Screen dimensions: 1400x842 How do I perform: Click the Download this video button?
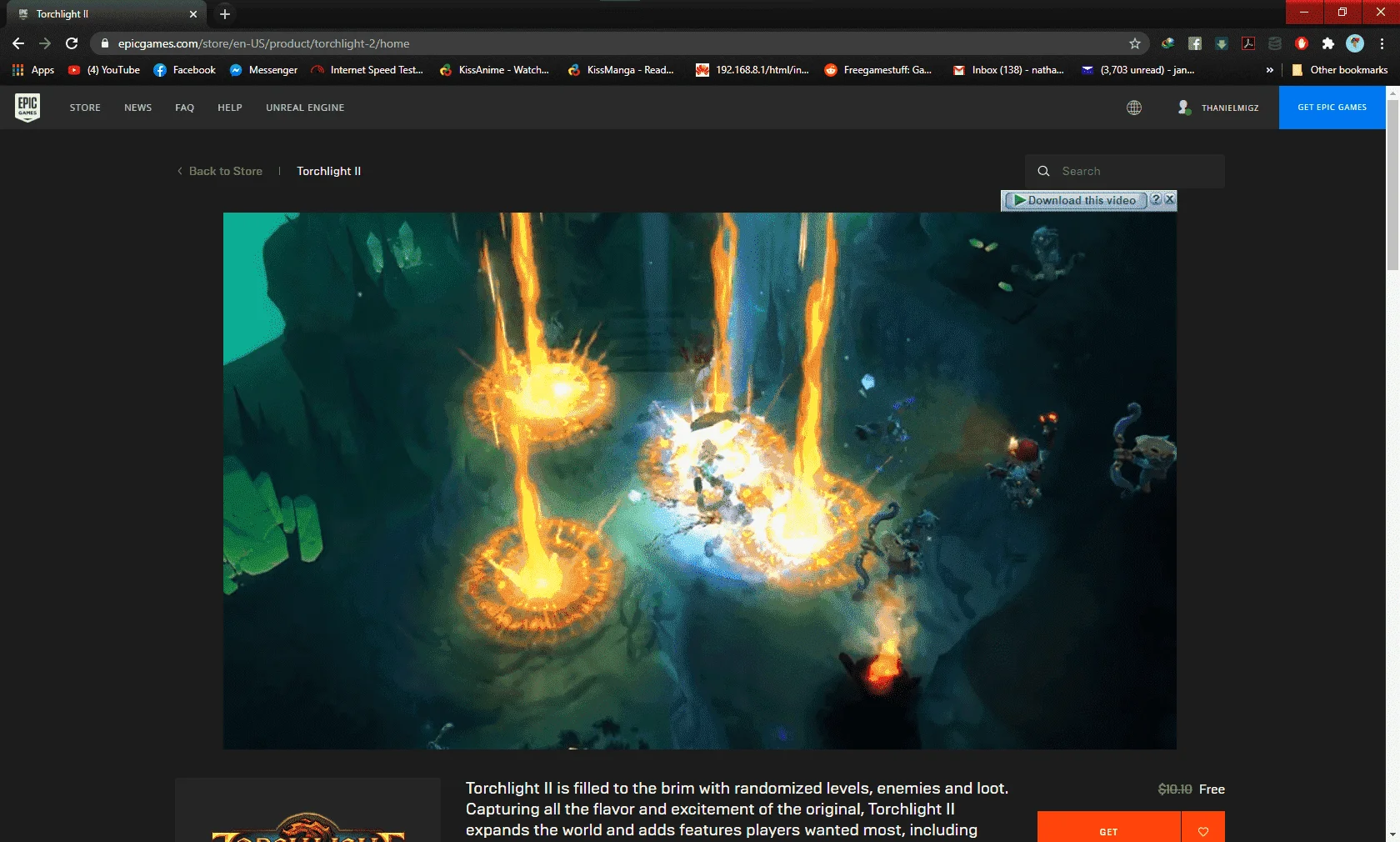tap(1076, 200)
